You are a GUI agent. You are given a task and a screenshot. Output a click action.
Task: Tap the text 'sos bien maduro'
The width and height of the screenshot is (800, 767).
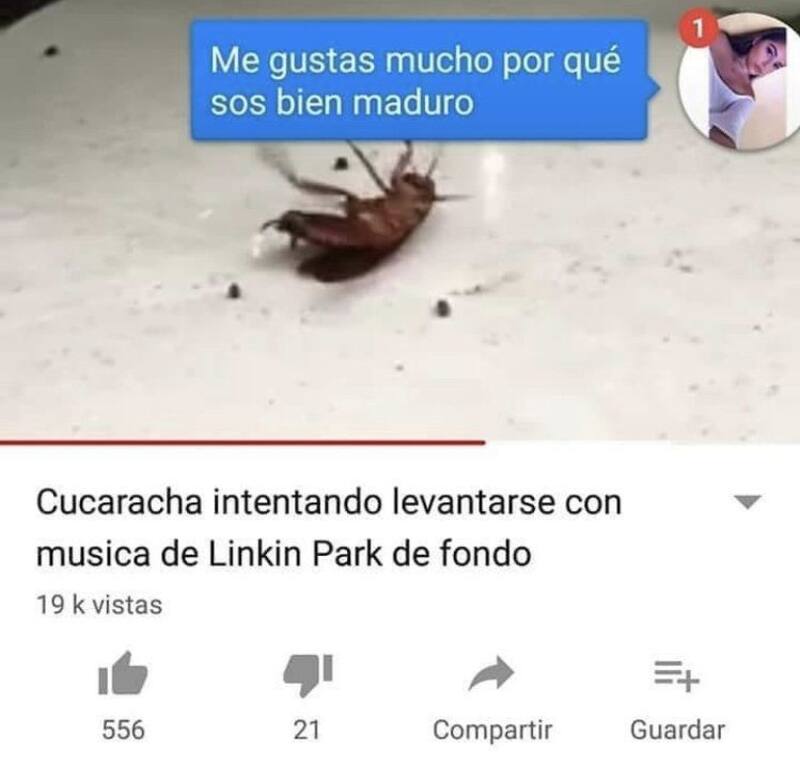point(342,104)
